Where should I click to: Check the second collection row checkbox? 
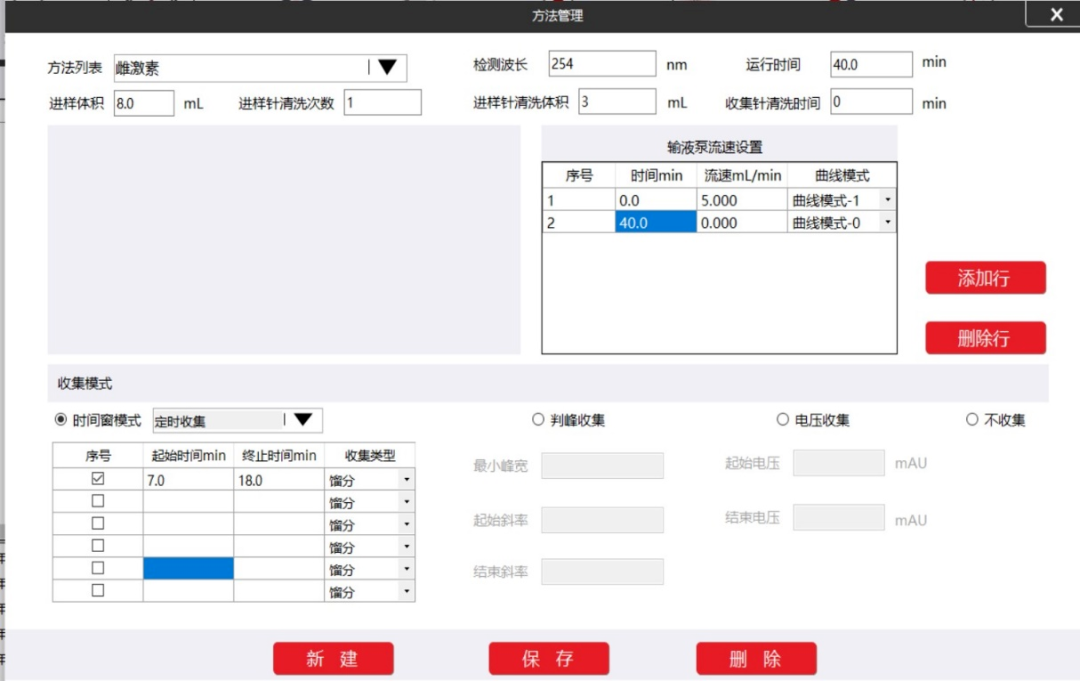(95, 501)
